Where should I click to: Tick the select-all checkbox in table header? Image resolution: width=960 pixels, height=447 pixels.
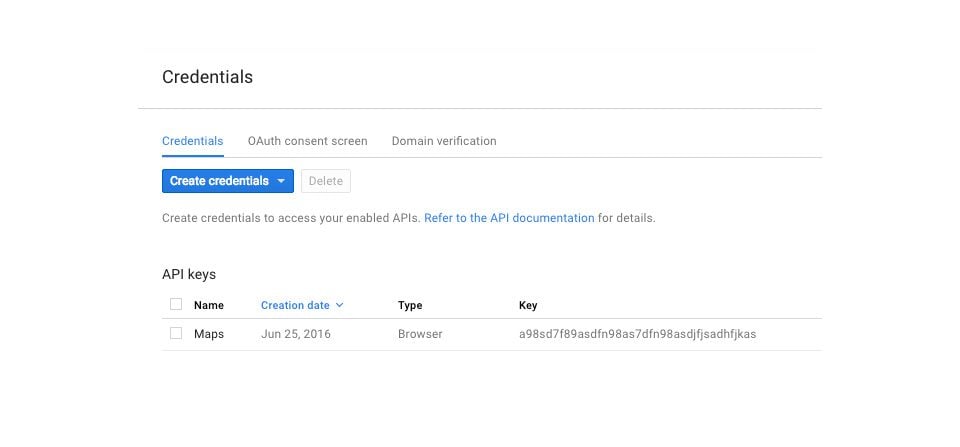176,304
